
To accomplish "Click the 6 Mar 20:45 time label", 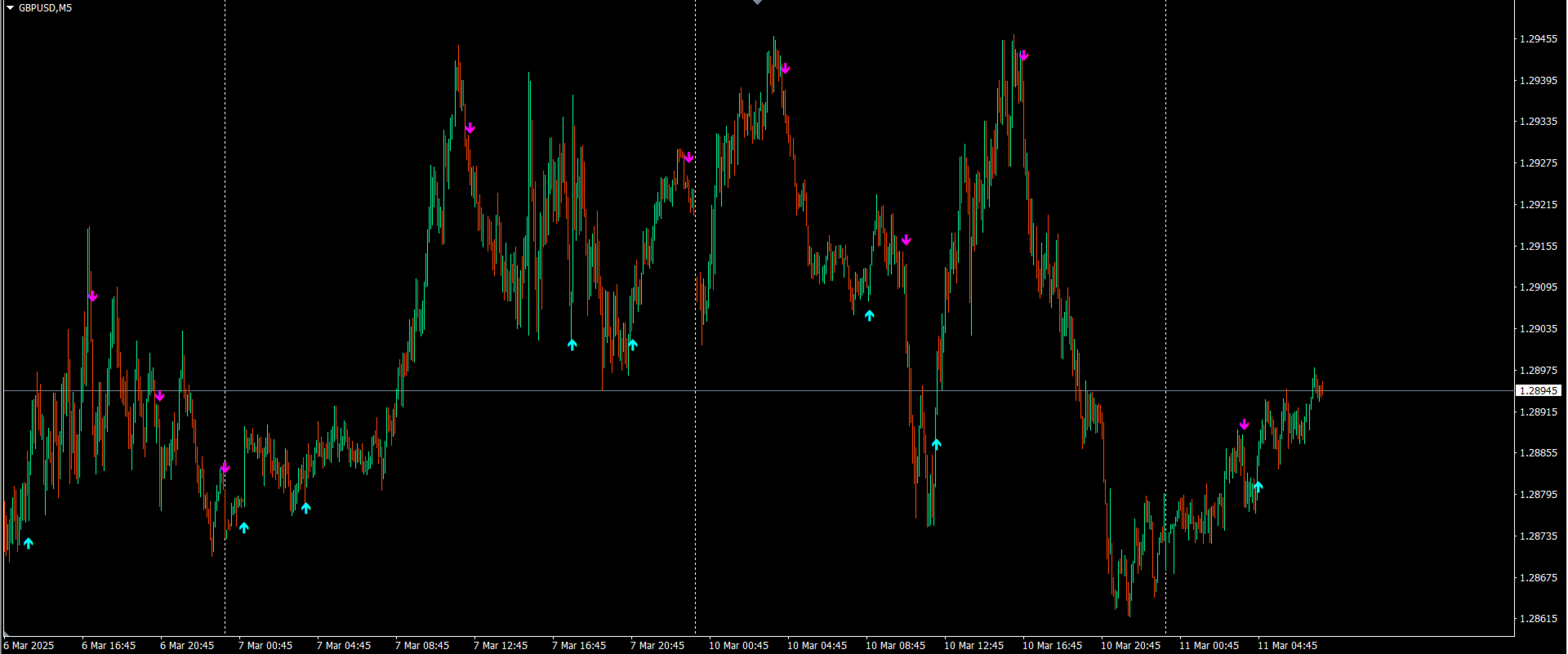I will point(187,646).
